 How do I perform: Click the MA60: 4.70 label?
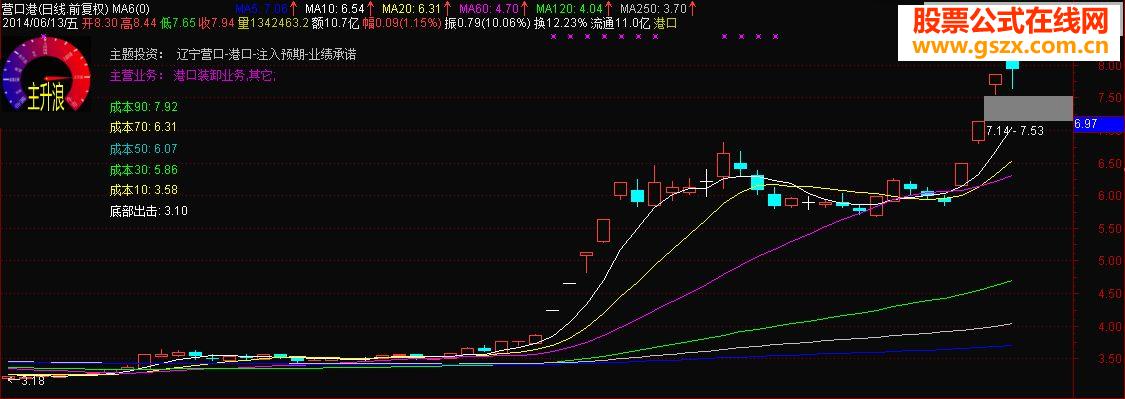pos(488,9)
